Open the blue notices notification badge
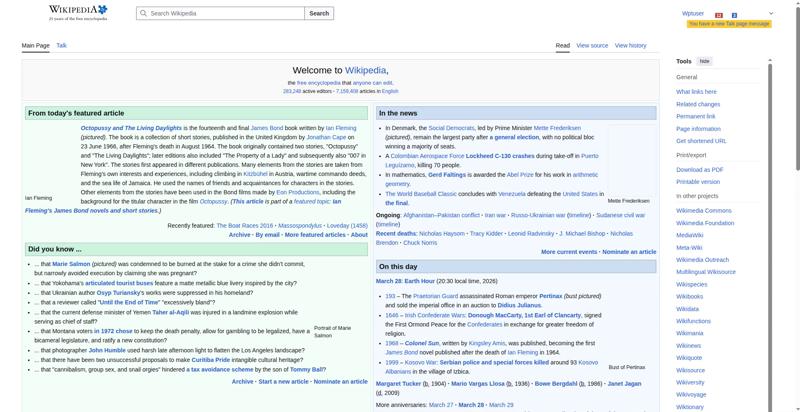800x412 pixels. (734, 14)
